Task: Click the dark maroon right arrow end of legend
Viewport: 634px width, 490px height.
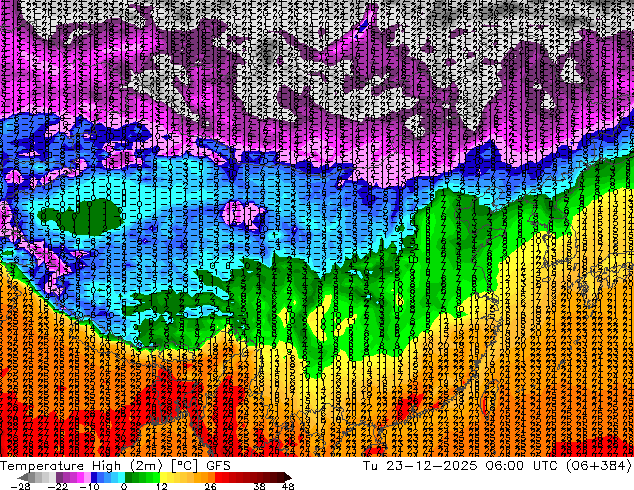Action: (x=288, y=477)
